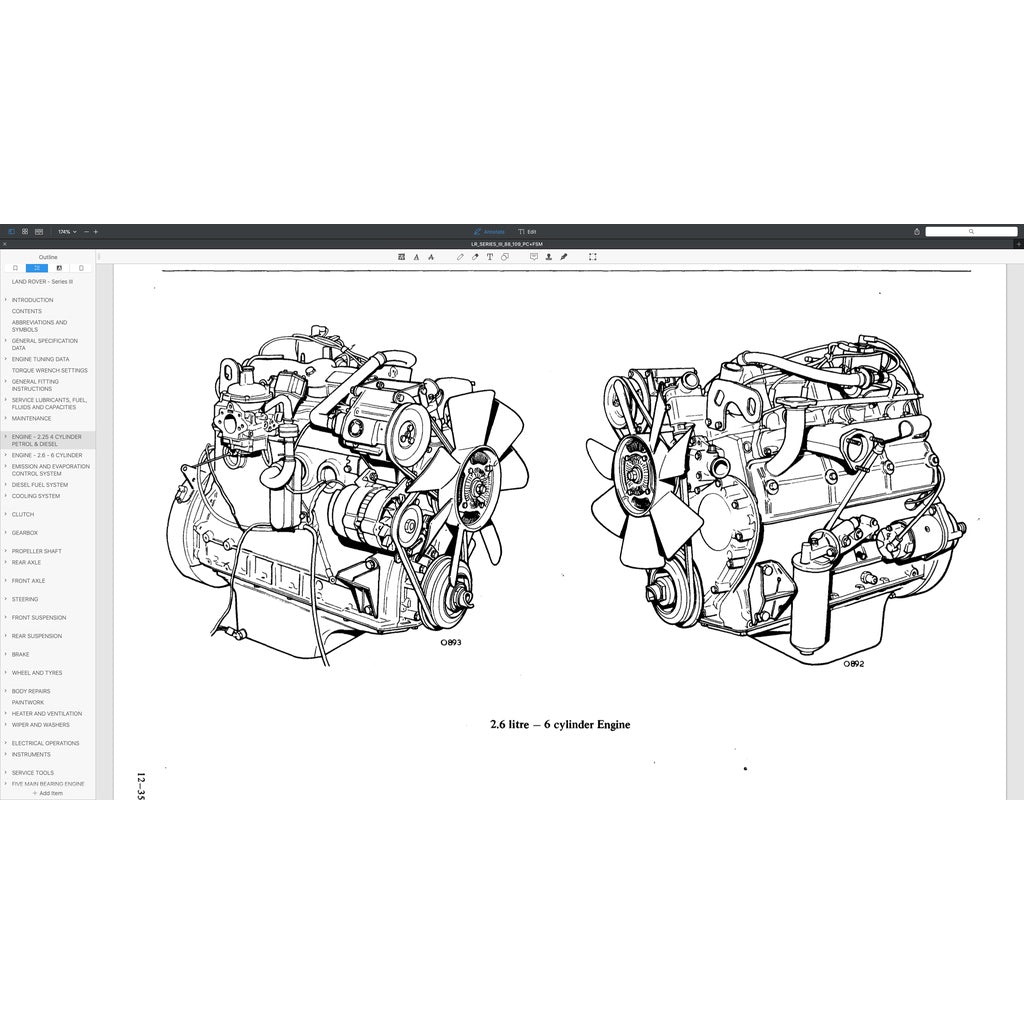1024x1024 pixels.
Task: Select the area selection tool
Action: (593, 257)
